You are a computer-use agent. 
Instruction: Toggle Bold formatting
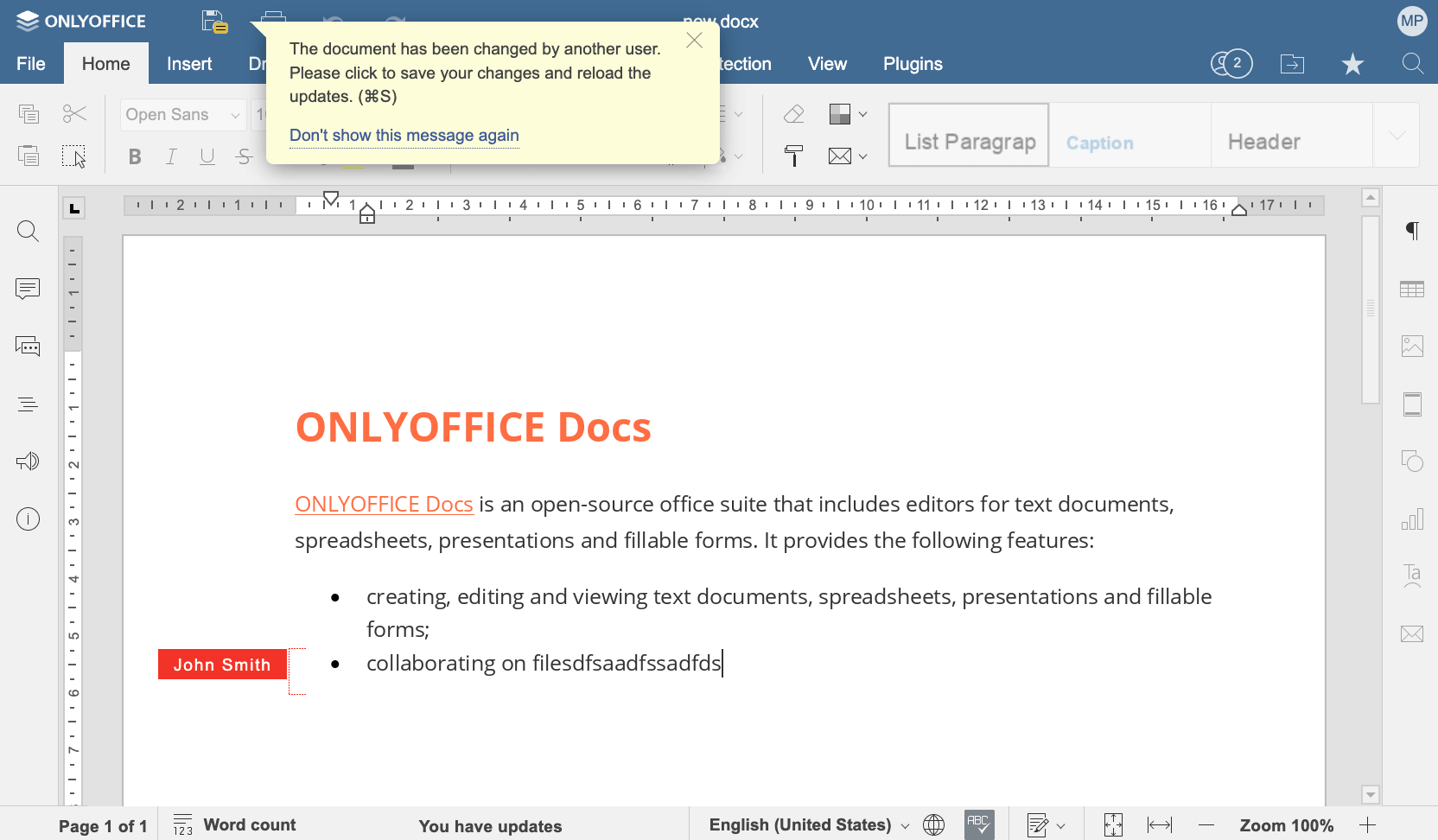135,156
